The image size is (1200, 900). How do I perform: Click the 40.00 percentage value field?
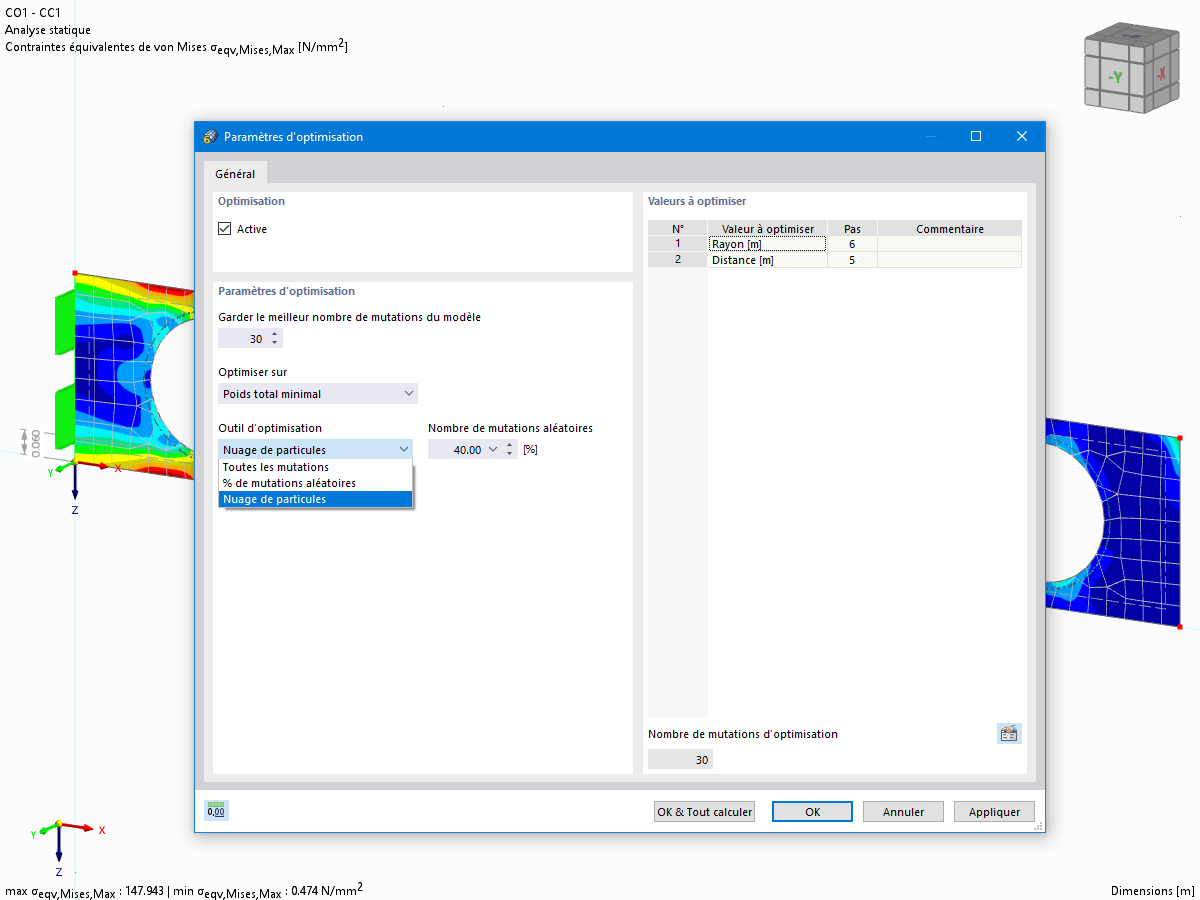click(457, 450)
